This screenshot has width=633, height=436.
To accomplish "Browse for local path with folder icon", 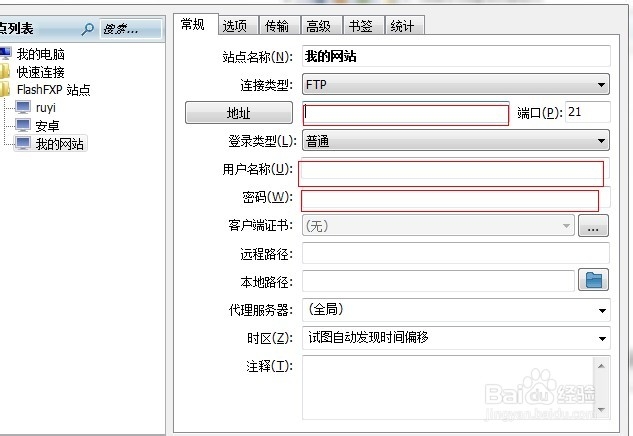I will click(593, 280).
